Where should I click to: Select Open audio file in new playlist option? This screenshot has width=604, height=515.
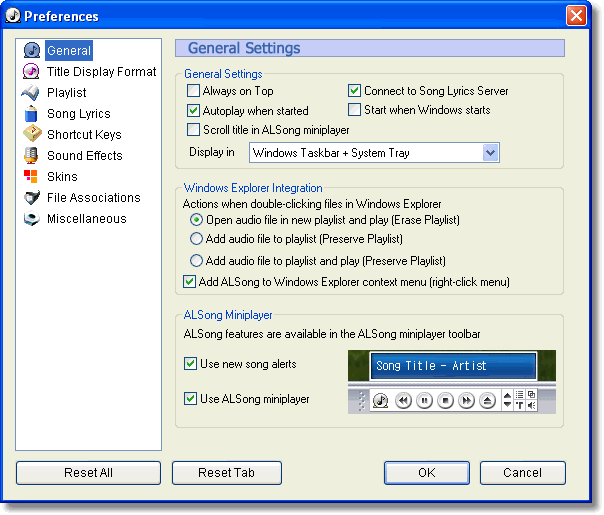tap(196, 220)
